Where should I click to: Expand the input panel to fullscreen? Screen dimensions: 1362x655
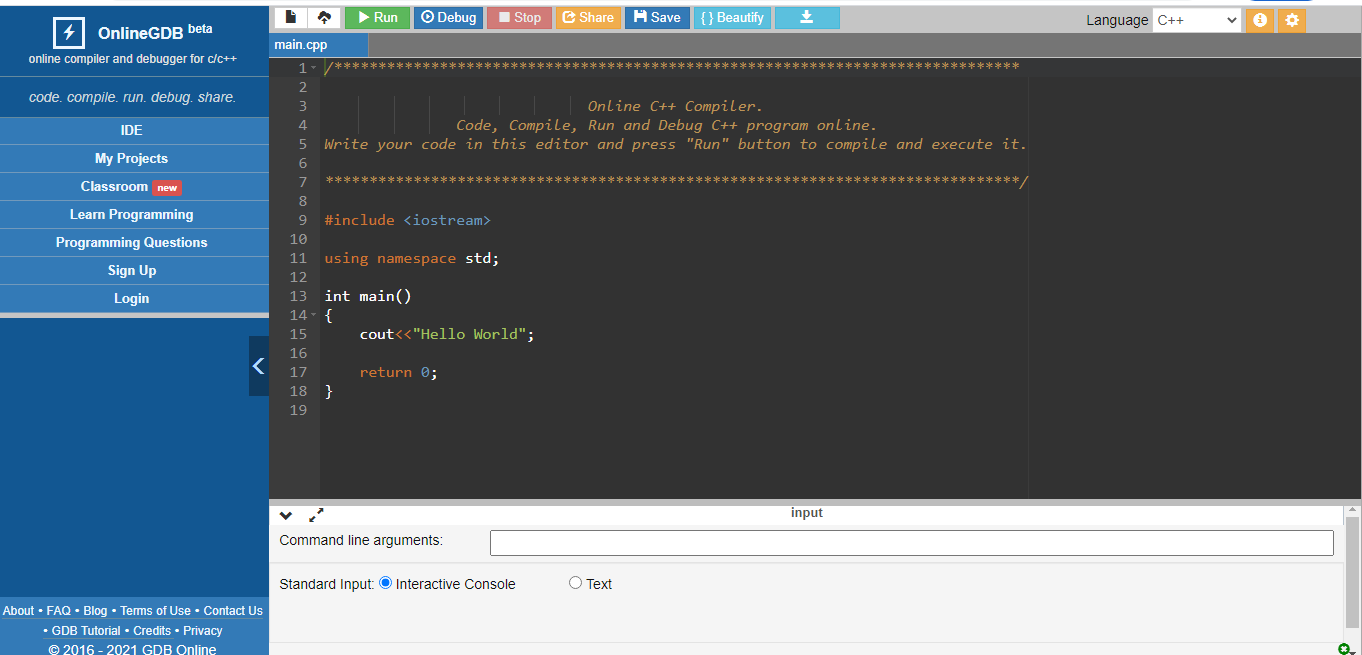pos(316,515)
